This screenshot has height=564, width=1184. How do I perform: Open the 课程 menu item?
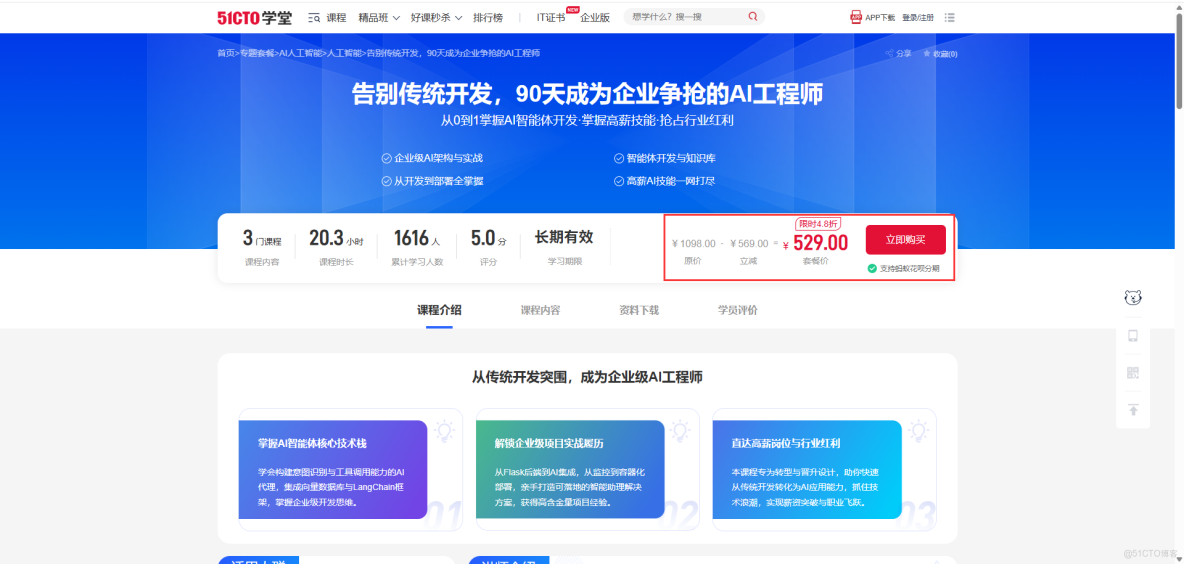[x=336, y=17]
